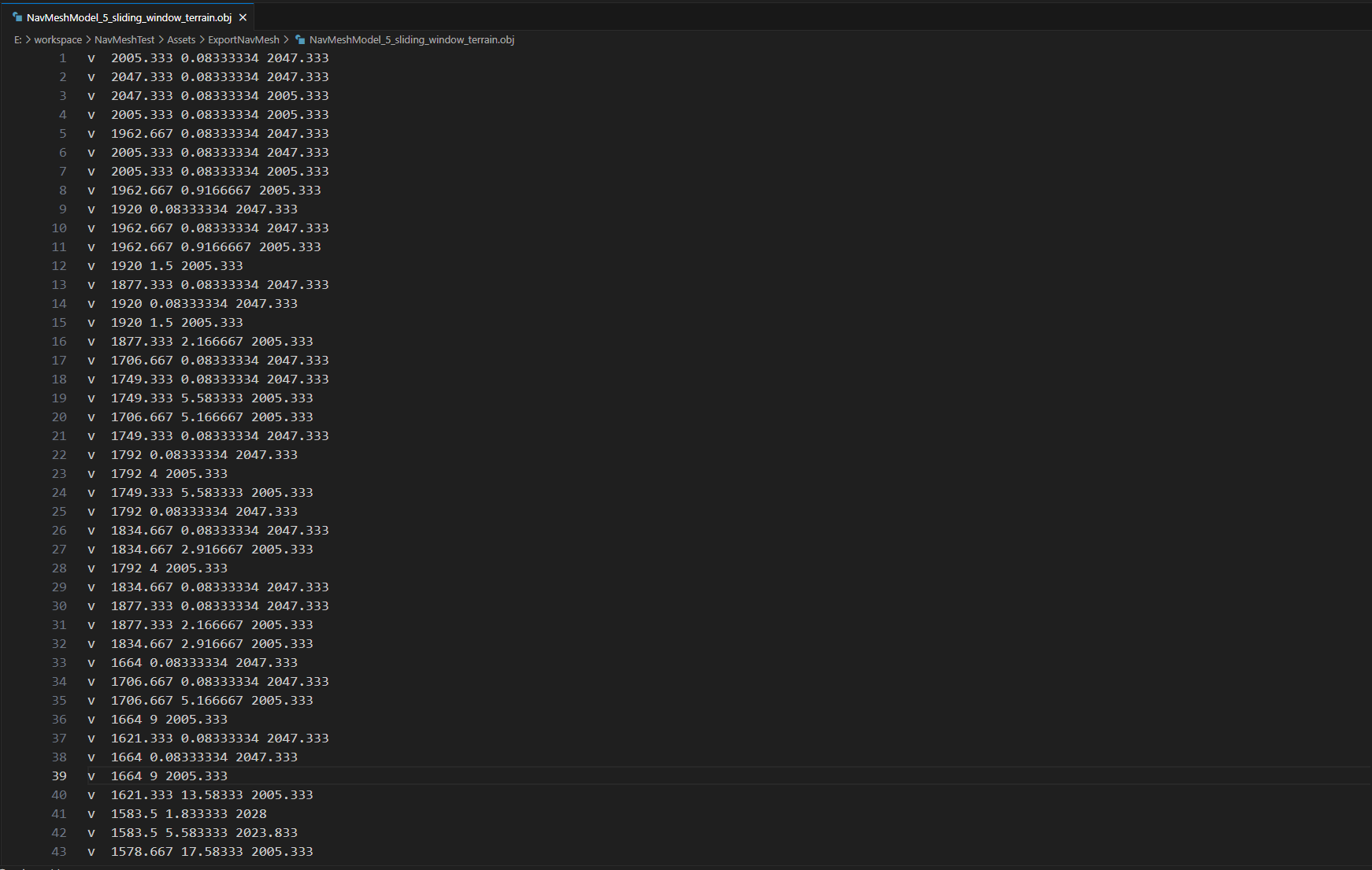Open the E: drive breadcrumb
The image size is (1372, 870).
17,39
